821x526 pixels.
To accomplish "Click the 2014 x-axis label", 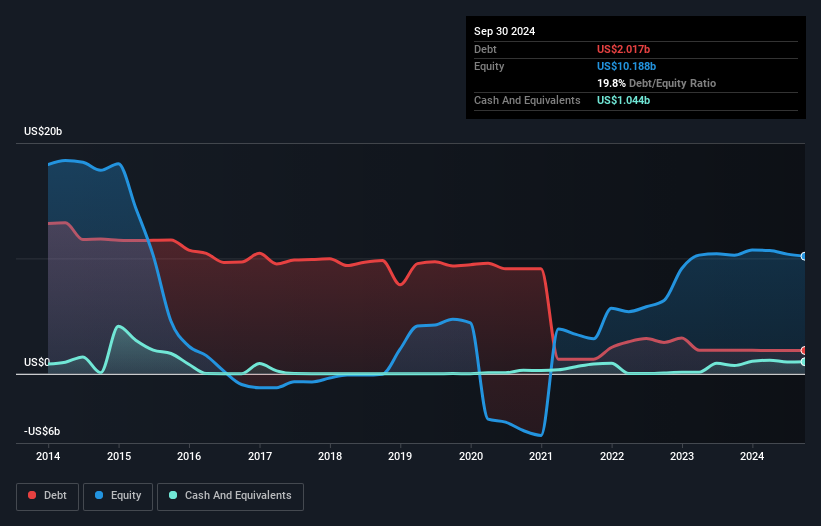I will (x=48, y=456).
